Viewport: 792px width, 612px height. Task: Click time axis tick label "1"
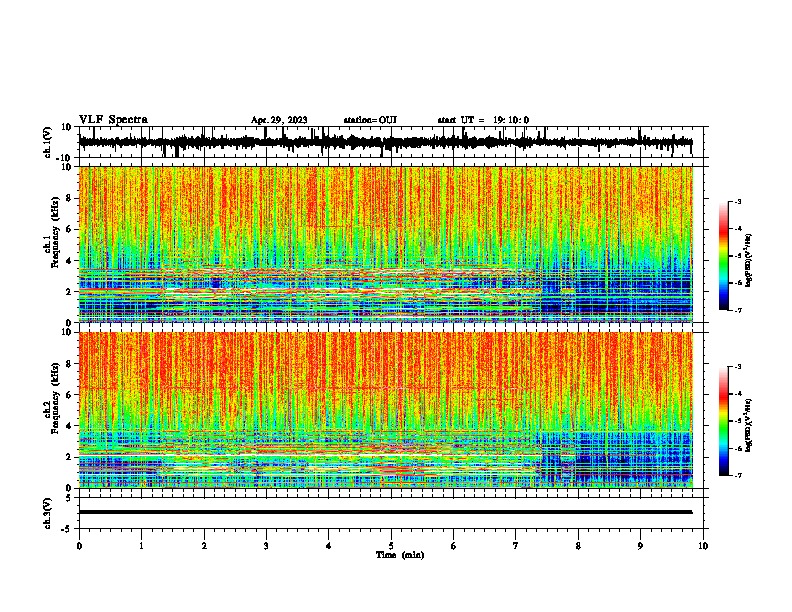tap(141, 546)
